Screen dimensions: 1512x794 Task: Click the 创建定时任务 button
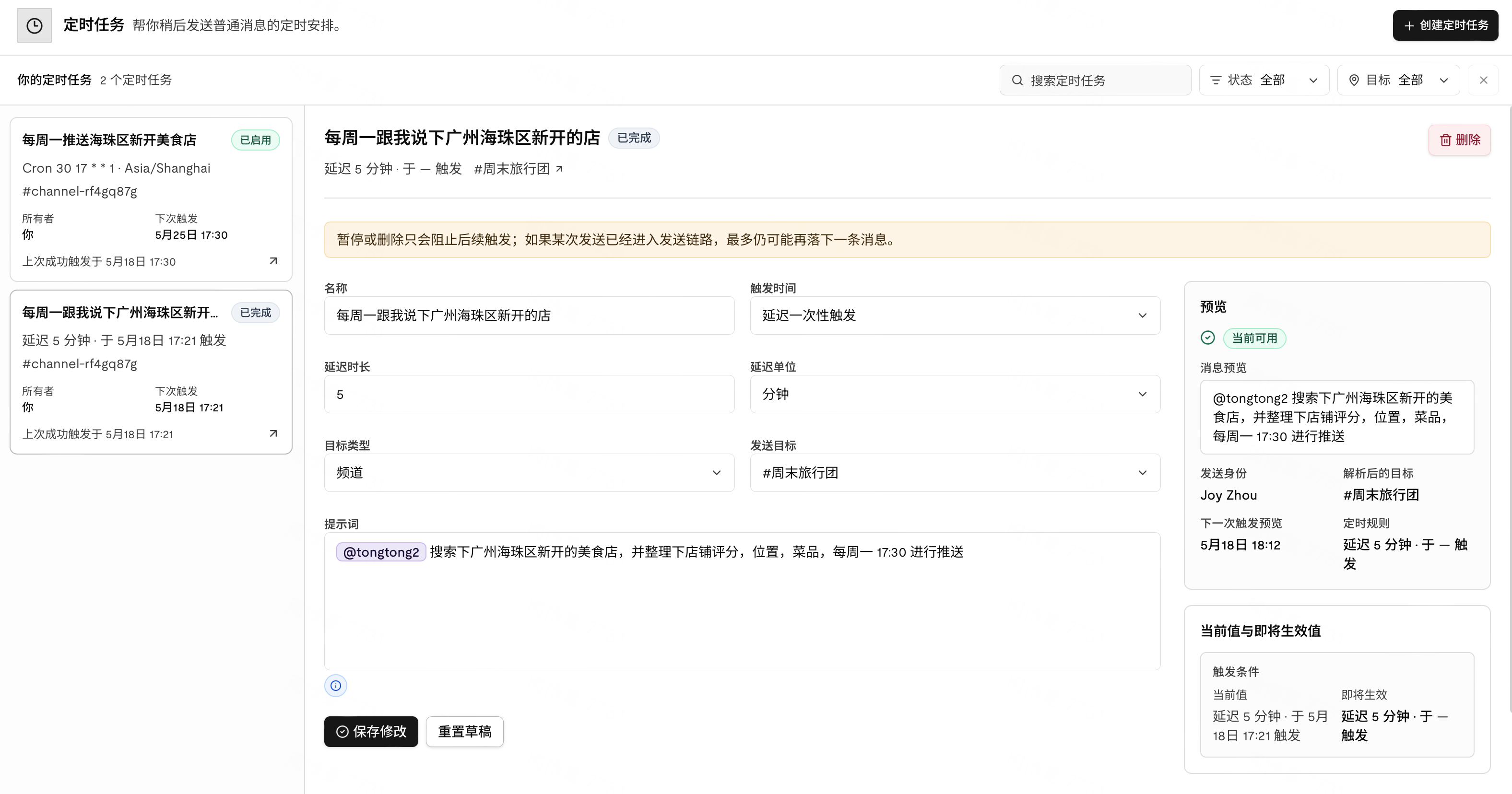1445,25
